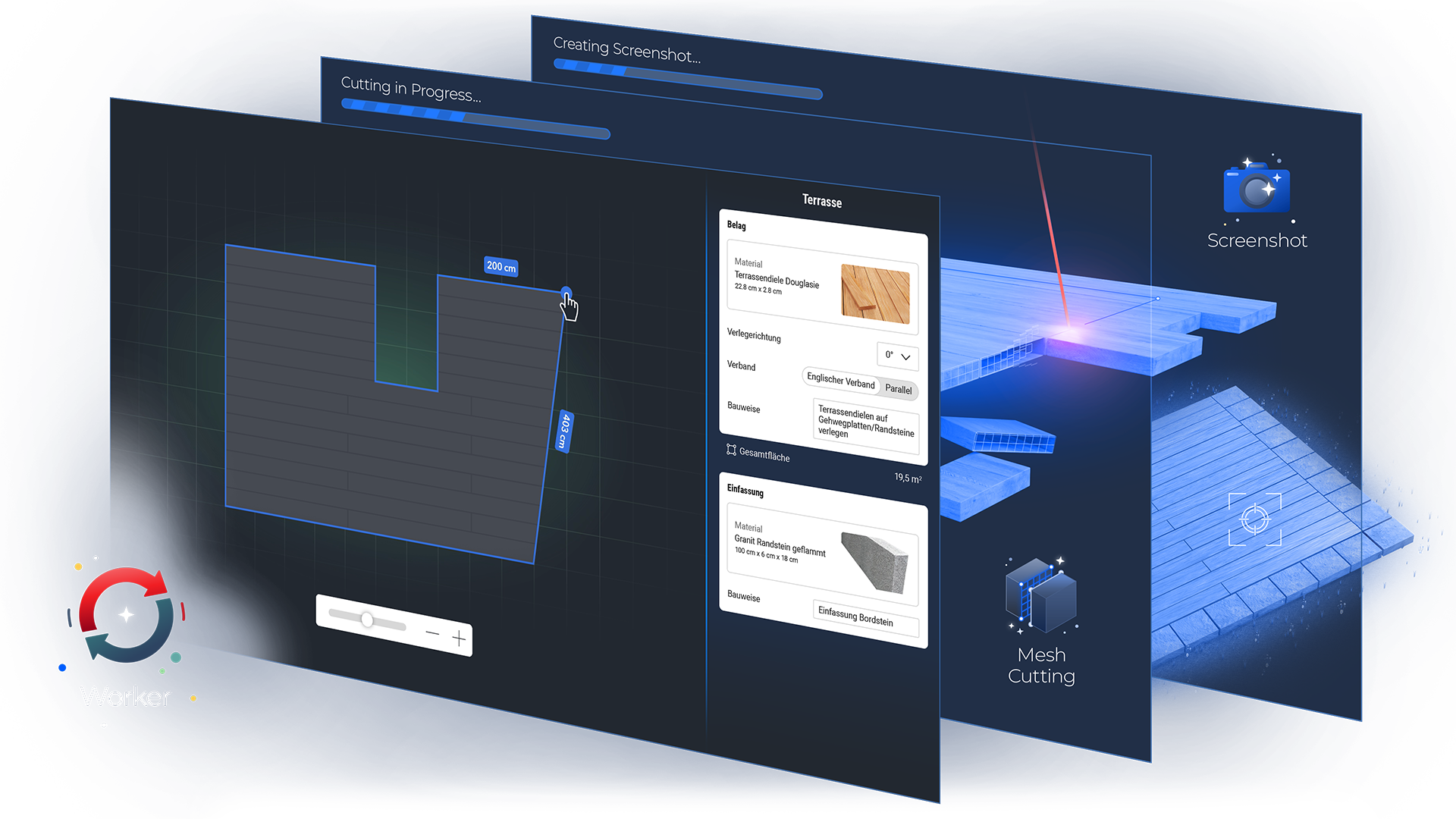Viewport: 1456px width, 819px height.
Task: Click the Cutting in Progress text
Action: [411, 89]
